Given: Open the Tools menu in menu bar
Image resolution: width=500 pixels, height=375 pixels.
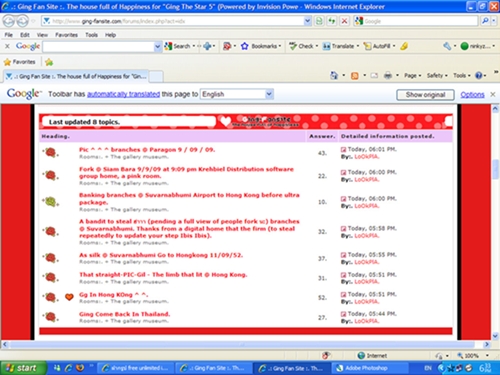Looking at the screenshot, I should pos(91,35).
